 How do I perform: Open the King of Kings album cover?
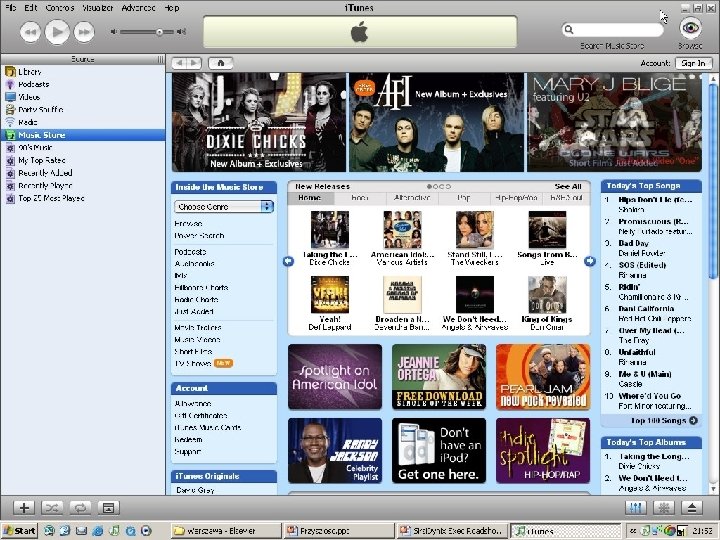click(547, 295)
